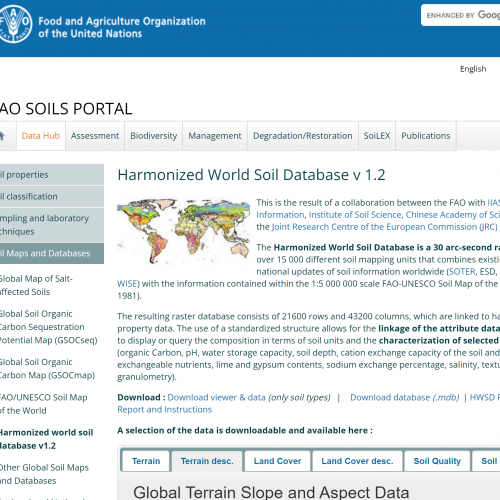Open Sampling and laboratory techniques item
This screenshot has height=500, width=500.
52,225
